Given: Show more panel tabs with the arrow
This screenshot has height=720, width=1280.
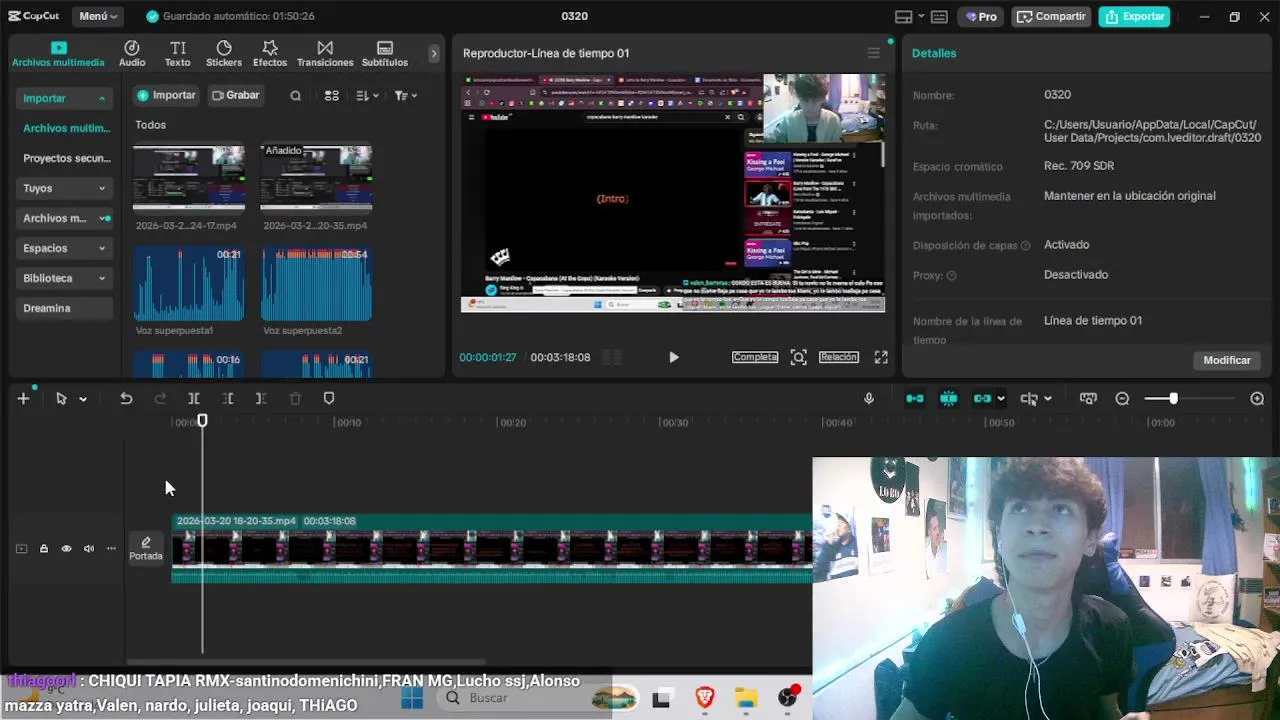Looking at the screenshot, I should 433,54.
